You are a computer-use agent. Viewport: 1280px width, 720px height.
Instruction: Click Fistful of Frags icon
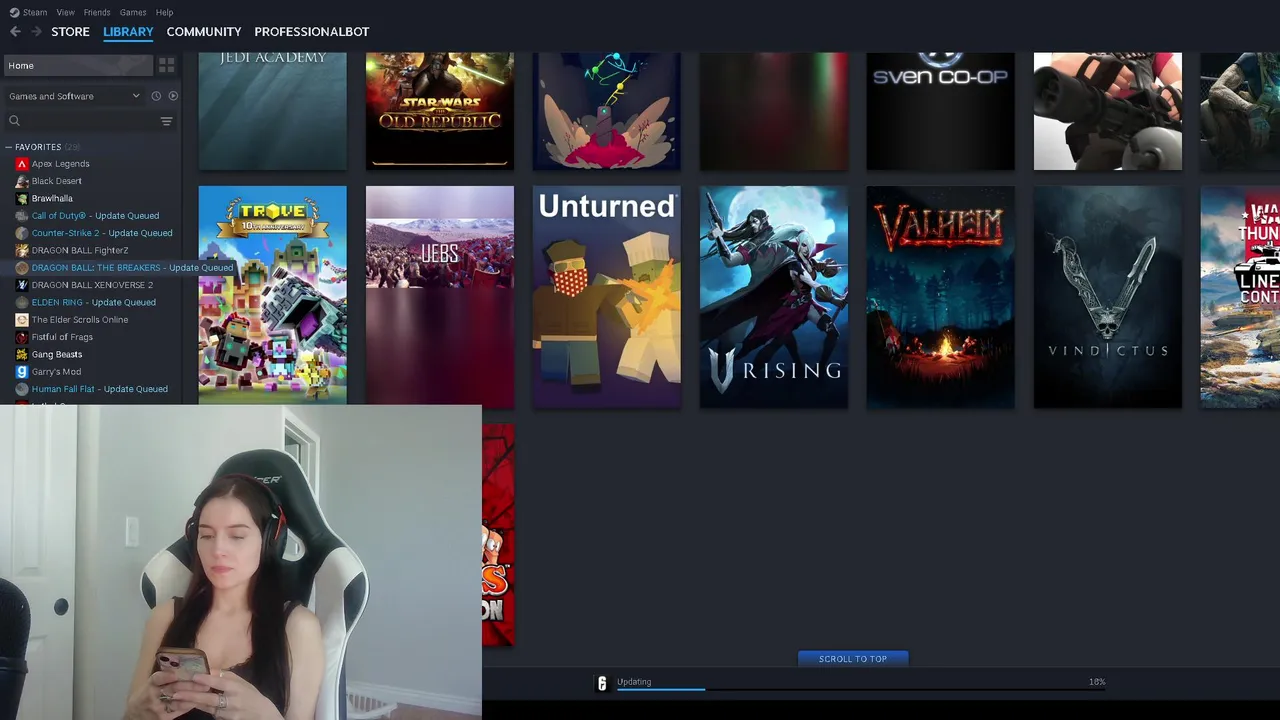(22, 337)
